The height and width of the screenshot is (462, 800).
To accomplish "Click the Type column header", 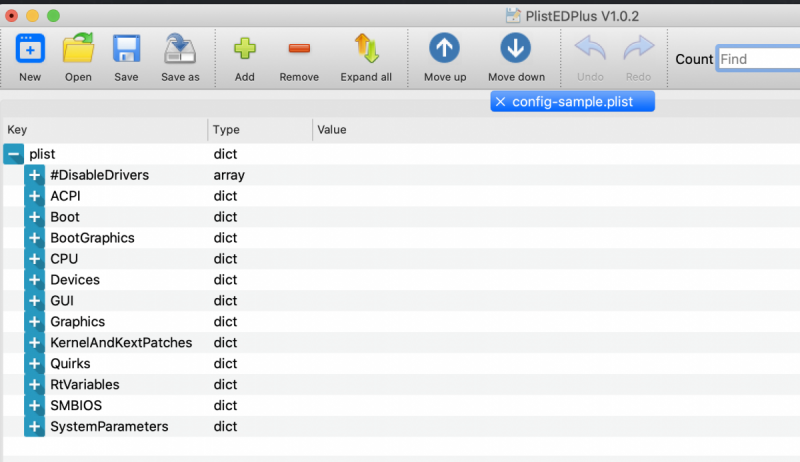I will [226, 130].
